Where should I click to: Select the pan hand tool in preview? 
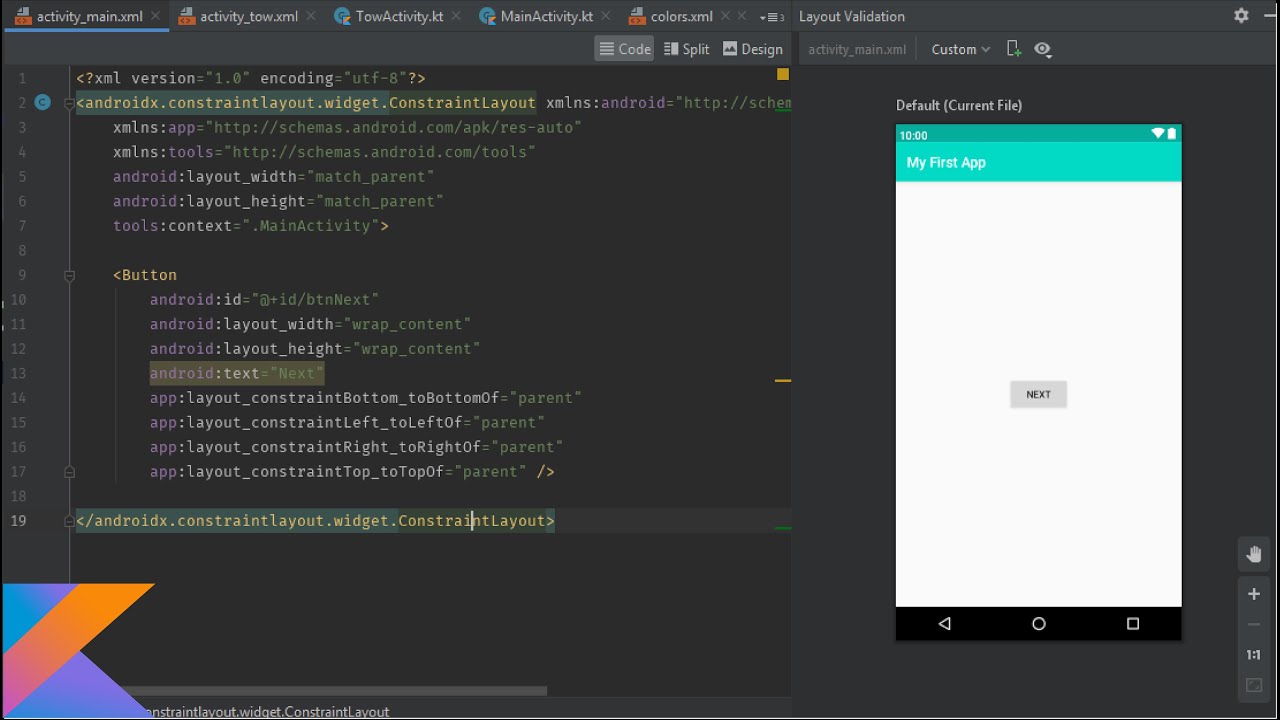pyautogui.click(x=1253, y=554)
